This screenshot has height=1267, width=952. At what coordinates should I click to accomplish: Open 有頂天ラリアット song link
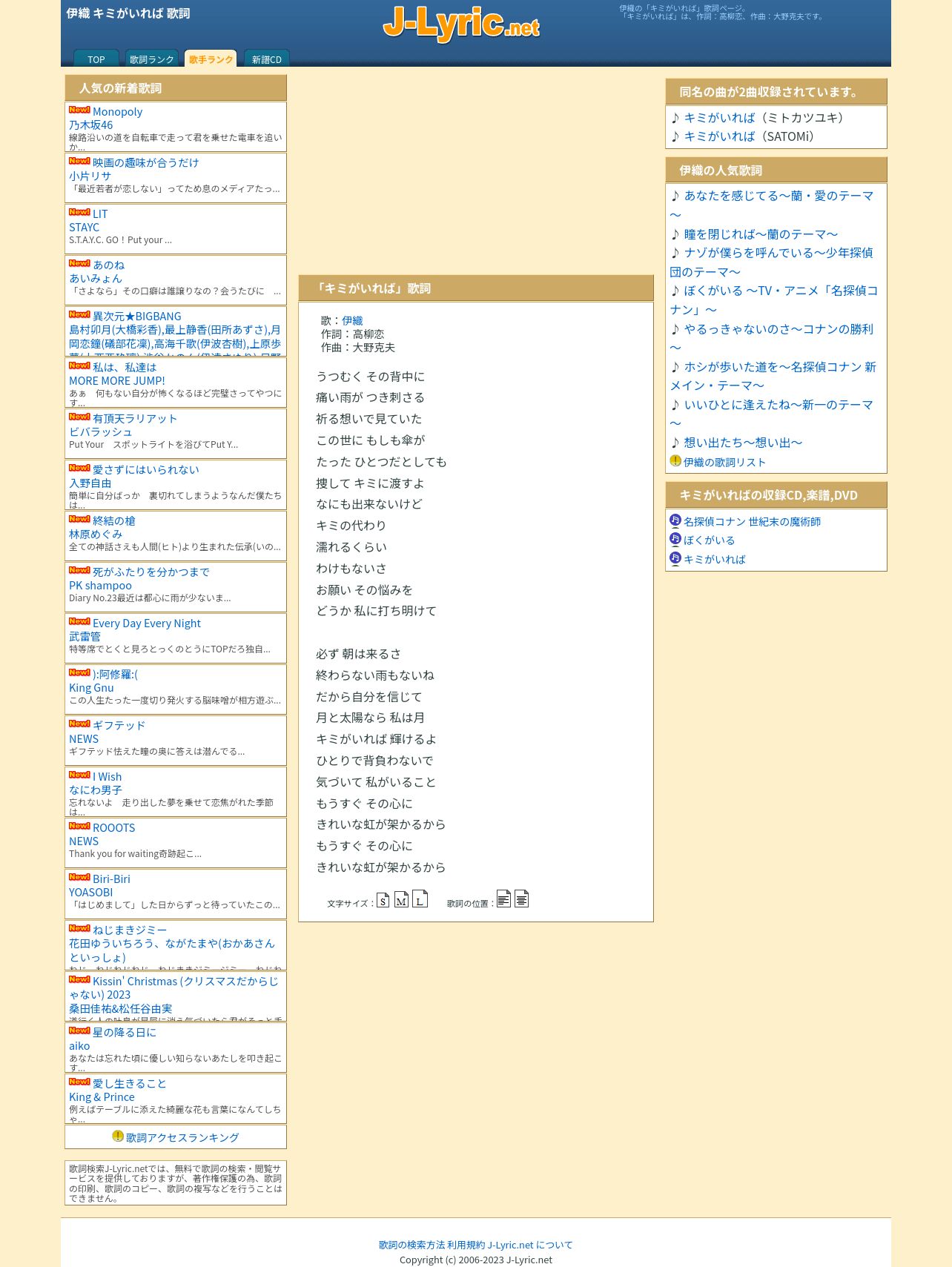(x=135, y=418)
